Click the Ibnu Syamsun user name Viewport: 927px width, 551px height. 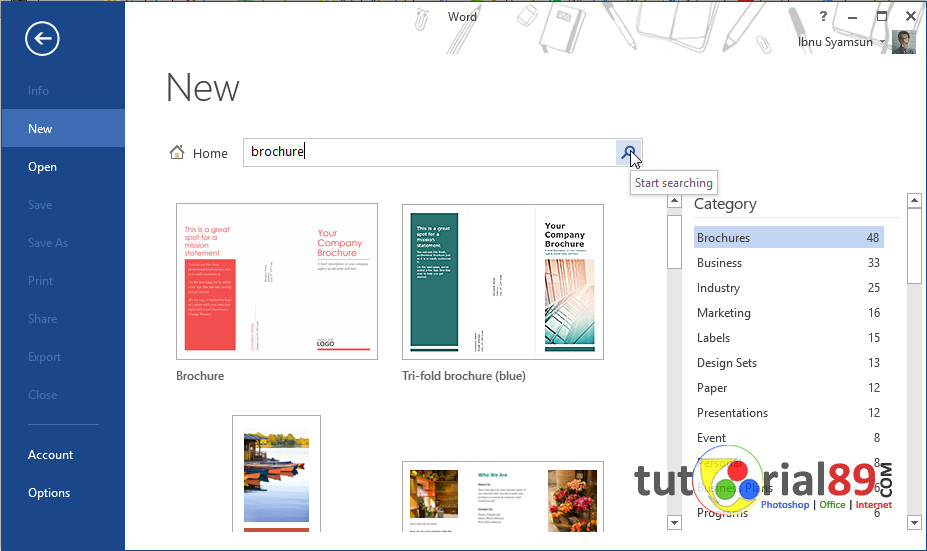tap(835, 42)
